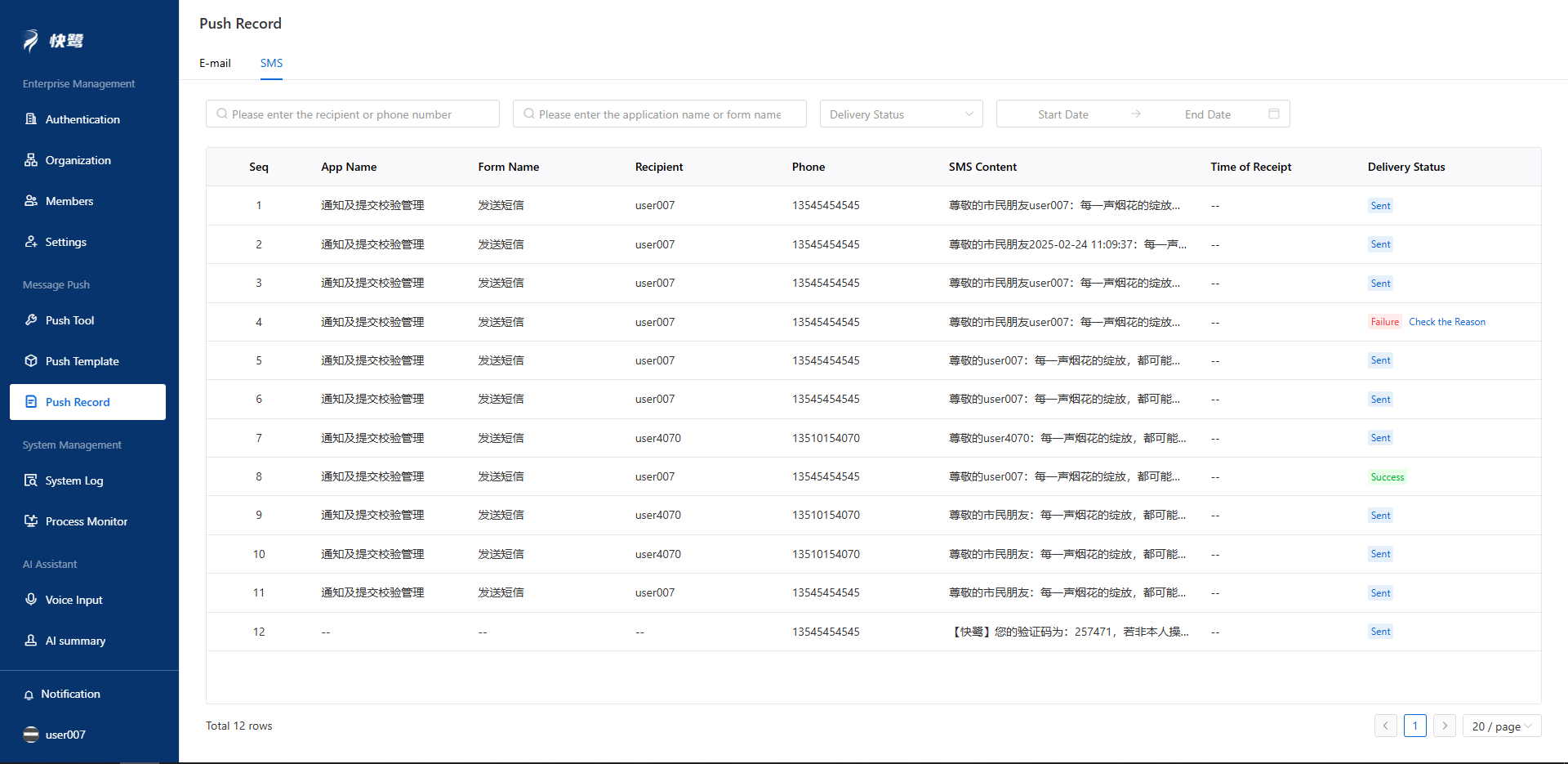
Task: Expand the 20 / page size selector
Action: click(1501, 726)
